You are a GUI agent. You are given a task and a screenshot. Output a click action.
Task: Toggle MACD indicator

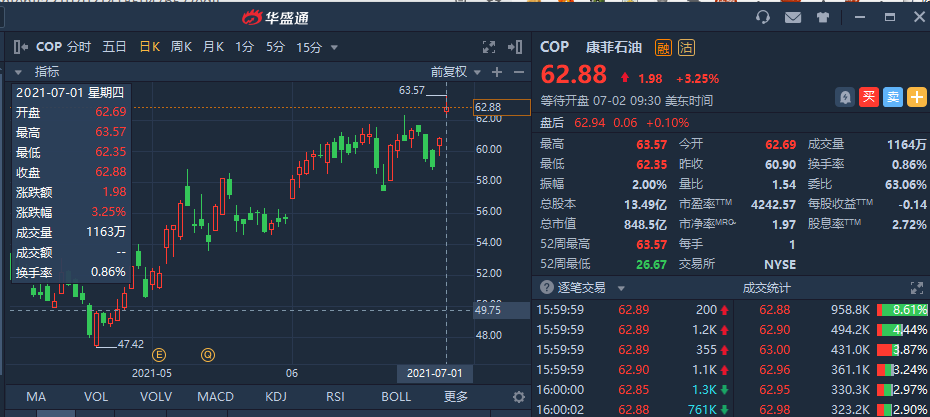point(215,397)
